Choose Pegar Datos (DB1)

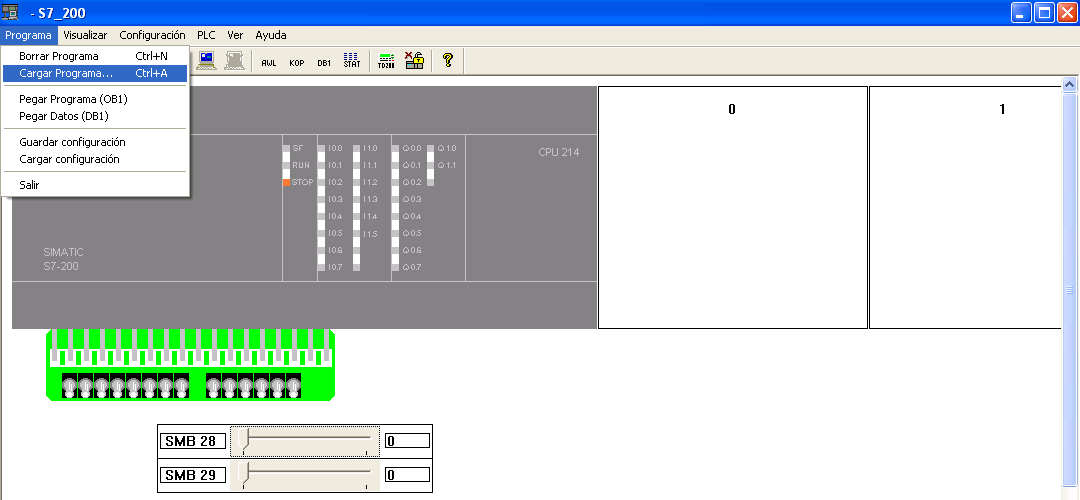95,116
